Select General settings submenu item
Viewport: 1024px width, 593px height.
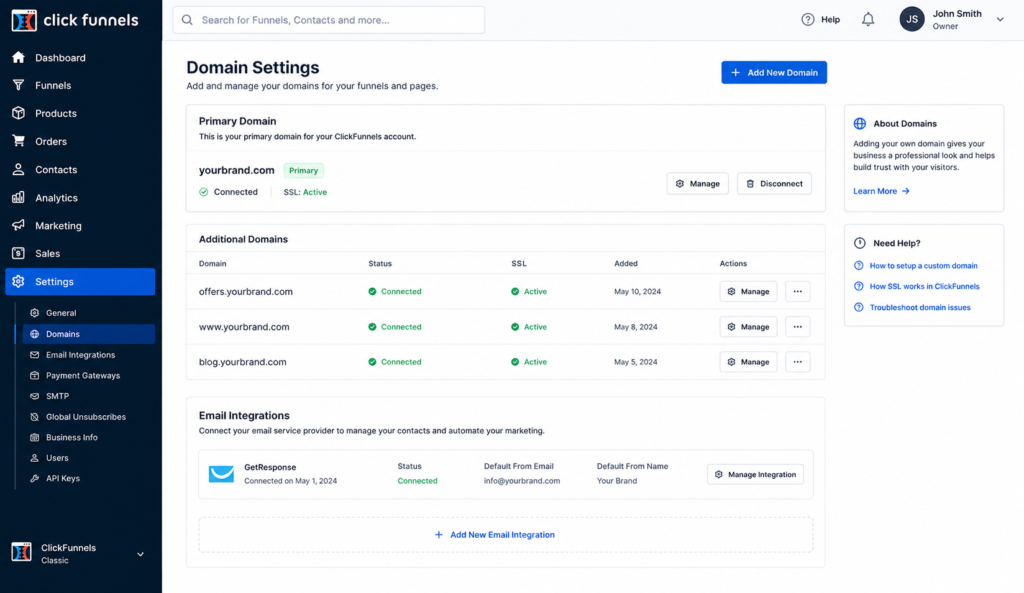click(x=89, y=313)
